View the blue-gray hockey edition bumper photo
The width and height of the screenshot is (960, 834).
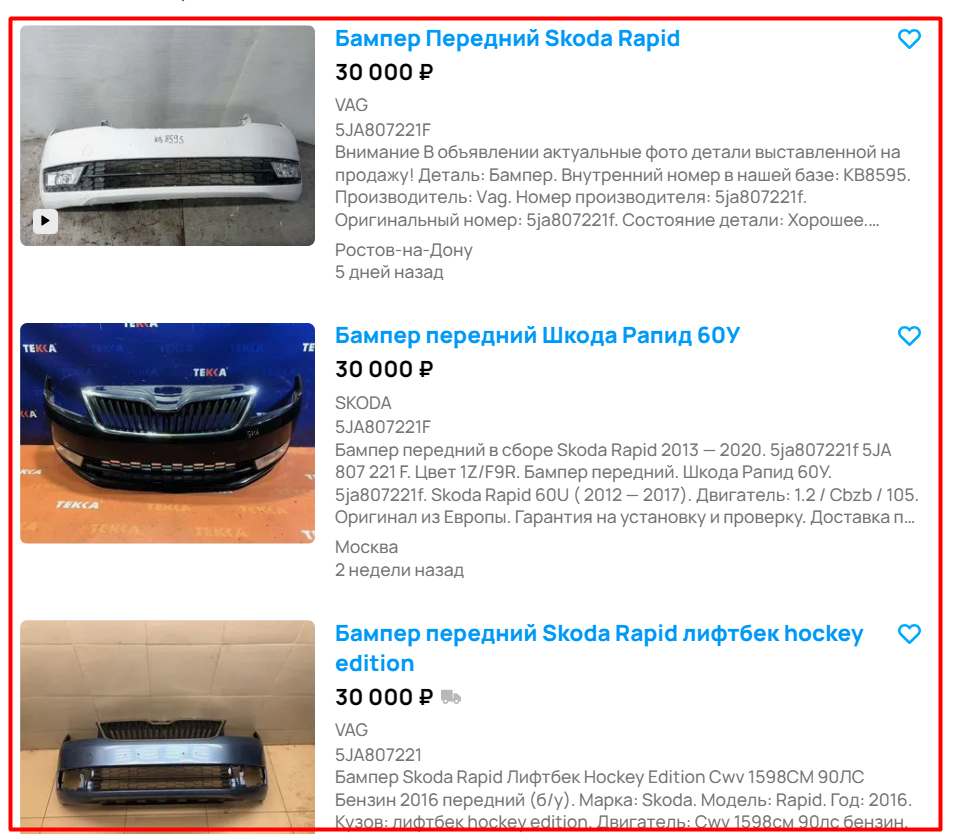coord(167,727)
